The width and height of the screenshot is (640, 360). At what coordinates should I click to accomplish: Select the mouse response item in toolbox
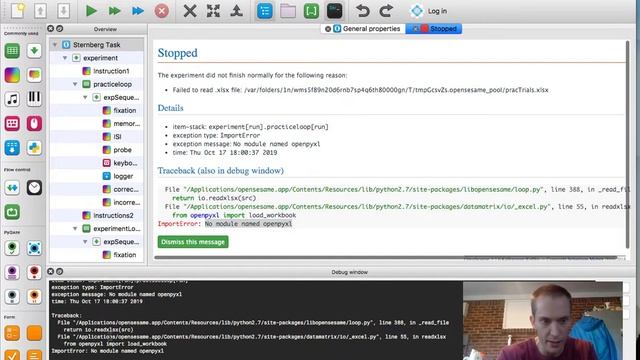[x=34, y=123]
